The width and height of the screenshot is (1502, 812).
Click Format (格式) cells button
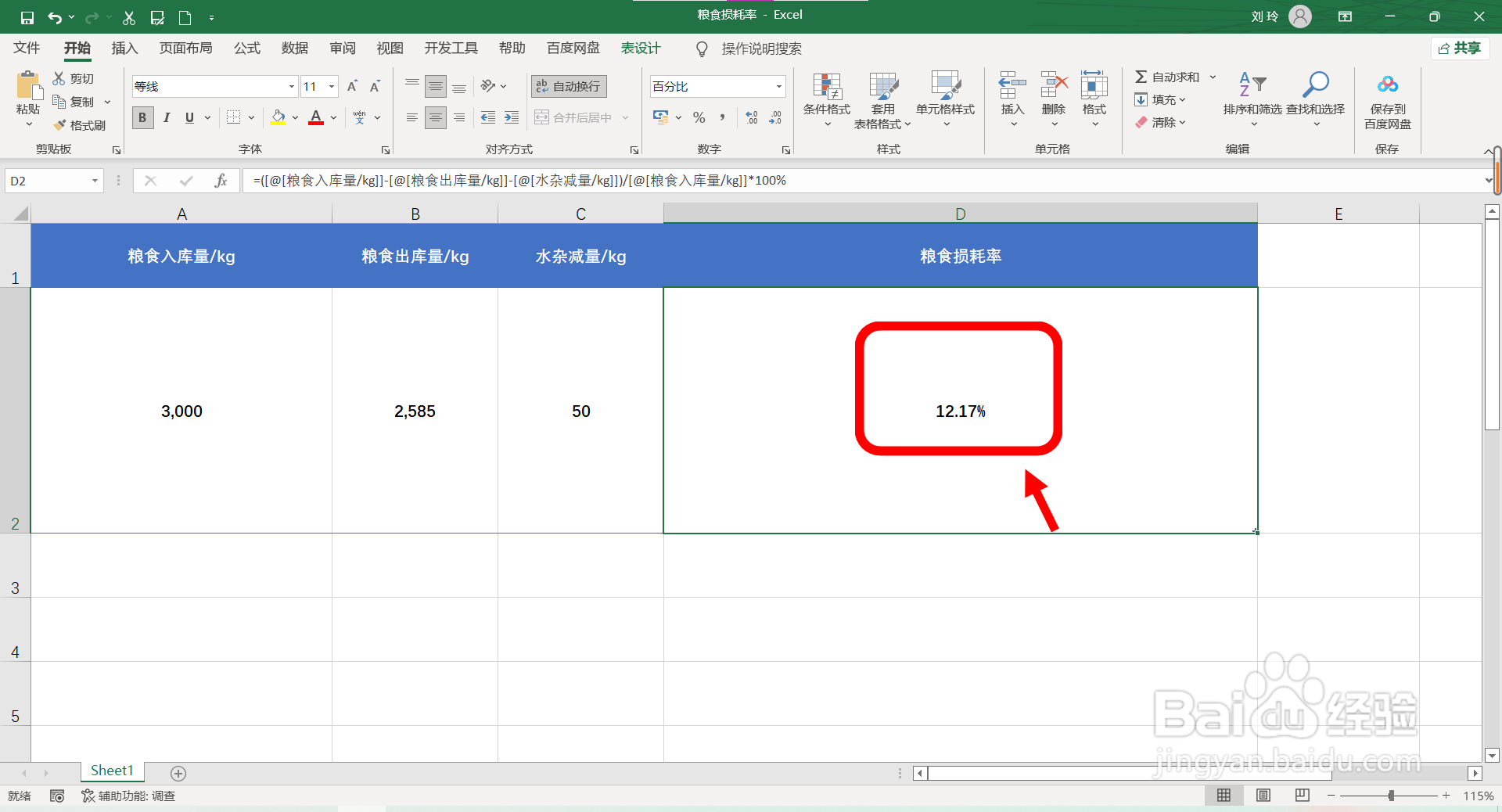tap(1094, 100)
